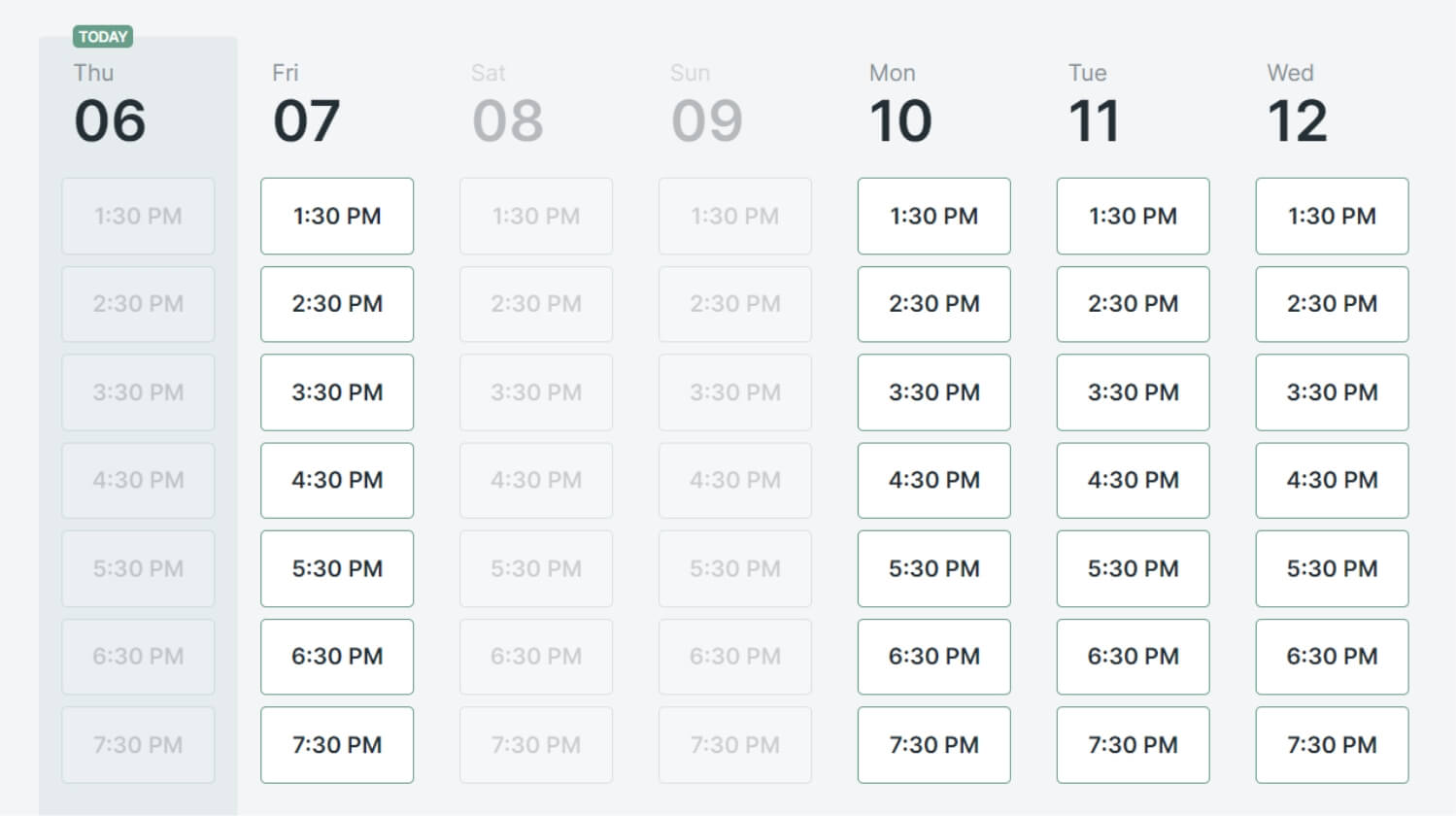Select Tuesday 11 at 2:30 PM

tap(1134, 304)
